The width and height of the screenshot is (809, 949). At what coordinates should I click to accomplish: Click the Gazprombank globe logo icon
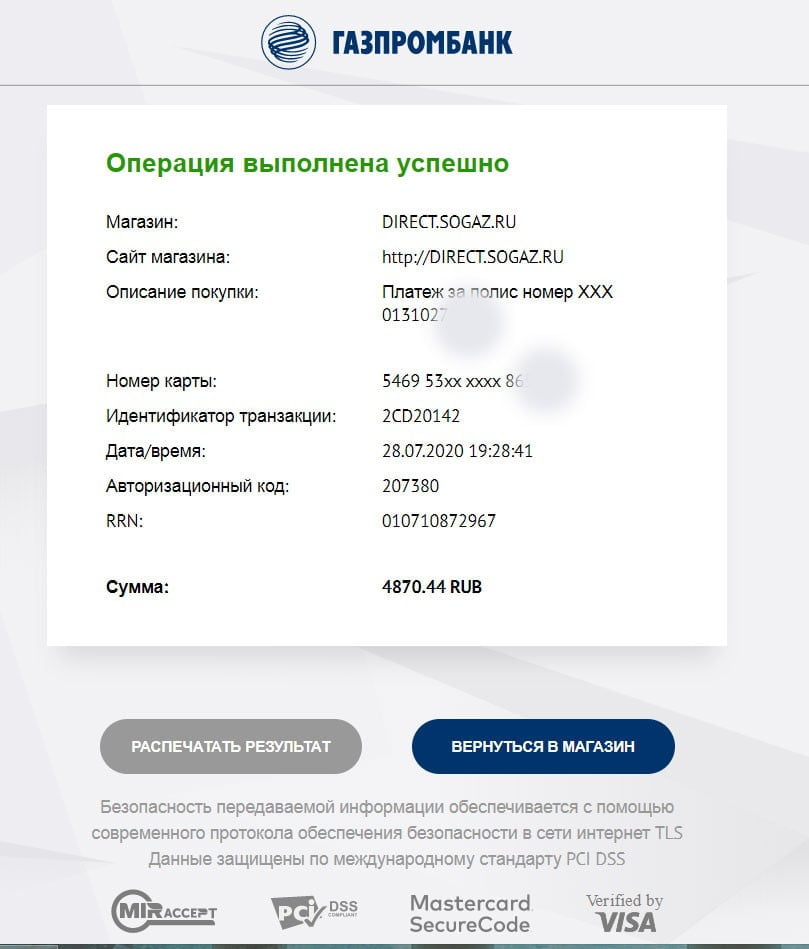click(288, 42)
